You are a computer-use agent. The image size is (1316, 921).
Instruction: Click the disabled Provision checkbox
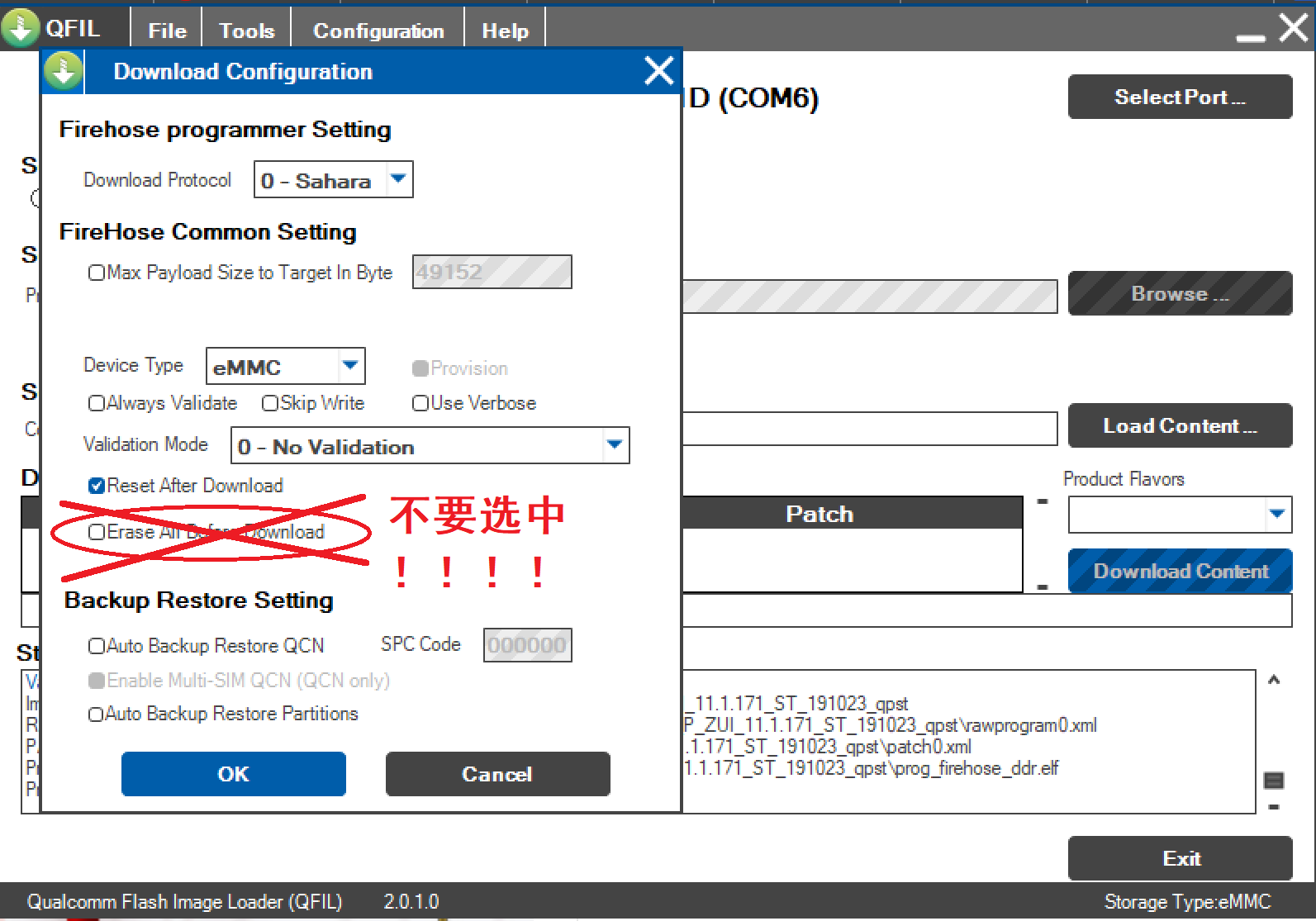pos(420,368)
